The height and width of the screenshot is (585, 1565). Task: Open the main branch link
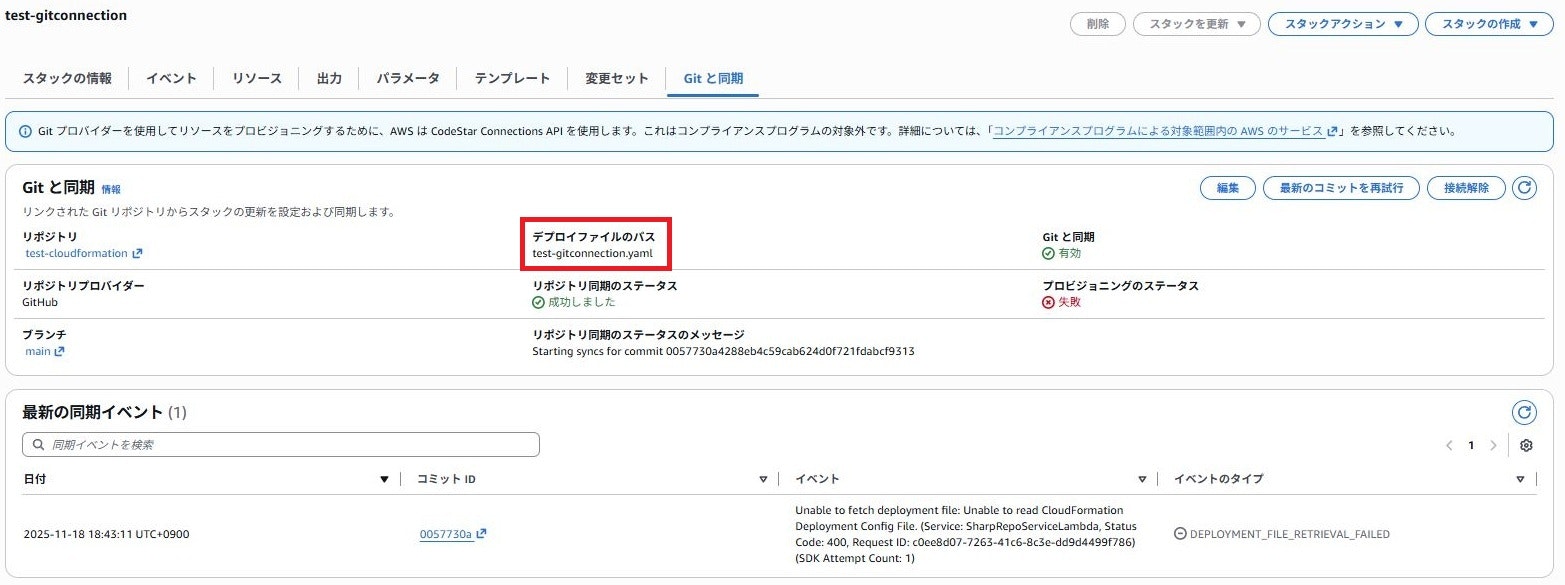(x=44, y=351)
